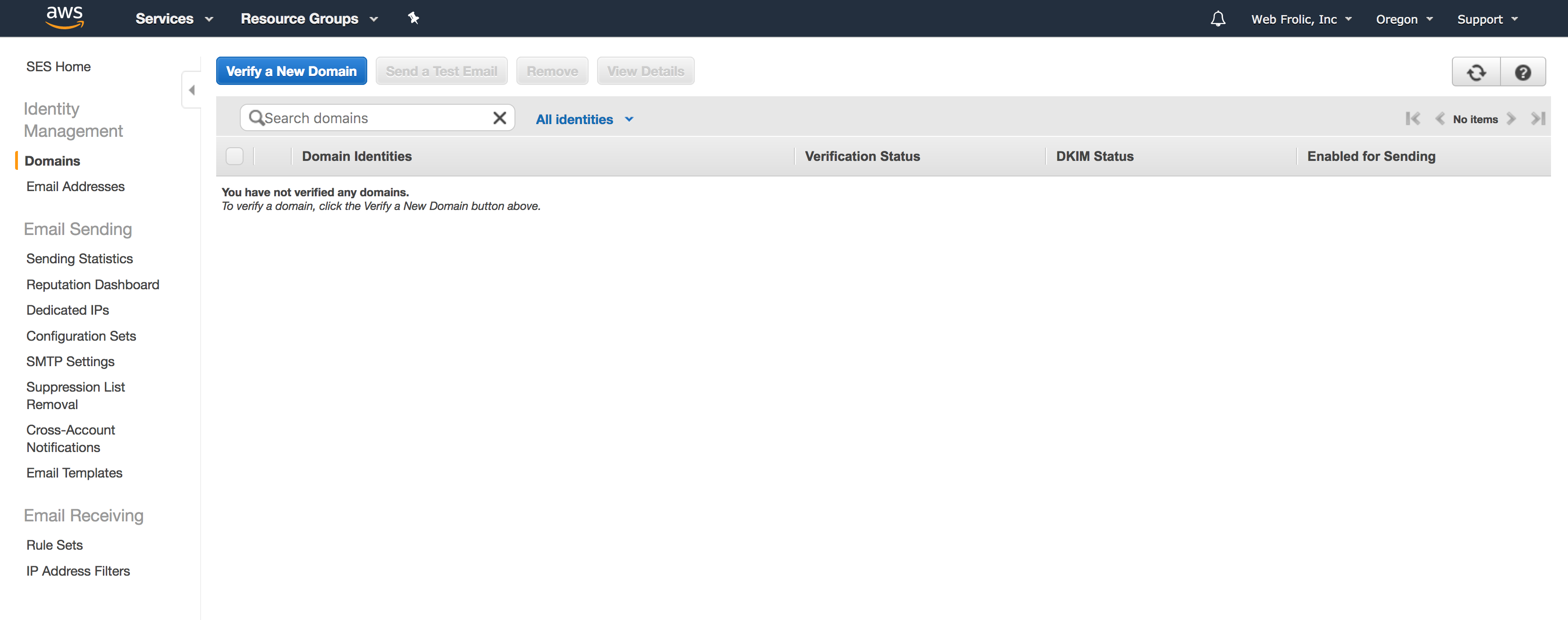Open the SMTP Settings sidebar link
The image size is (1568, 620).
tap(70, 361)
